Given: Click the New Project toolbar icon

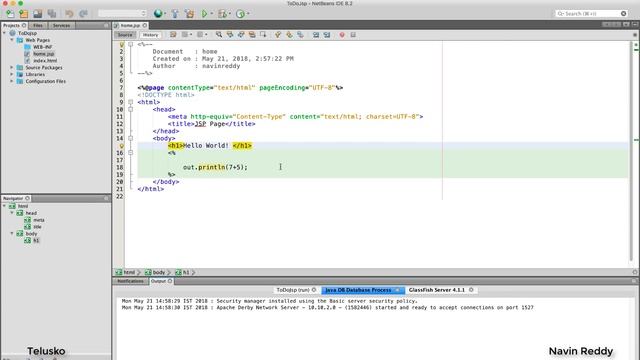Looking at the screenshot, I should click(x=24, y=13).
